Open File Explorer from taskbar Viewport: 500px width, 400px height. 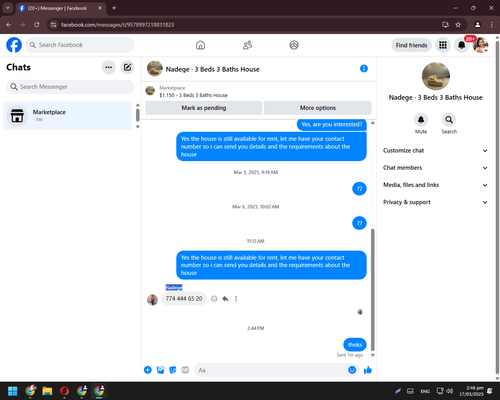(47, 391)
